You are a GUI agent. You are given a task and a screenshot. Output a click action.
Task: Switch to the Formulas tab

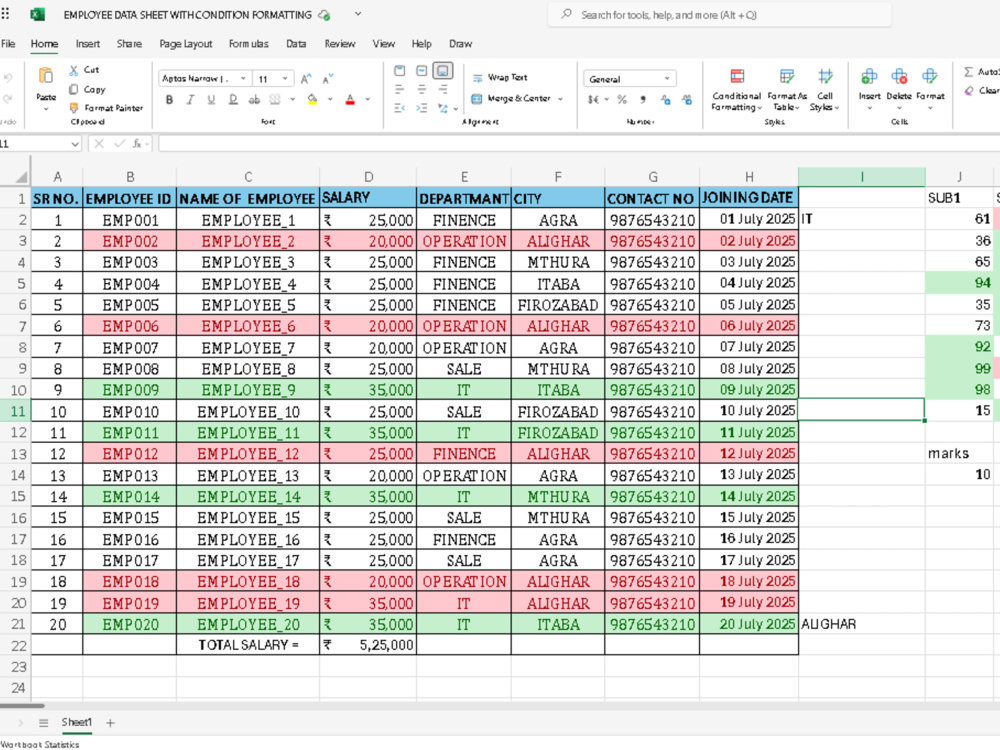(248, 43)
